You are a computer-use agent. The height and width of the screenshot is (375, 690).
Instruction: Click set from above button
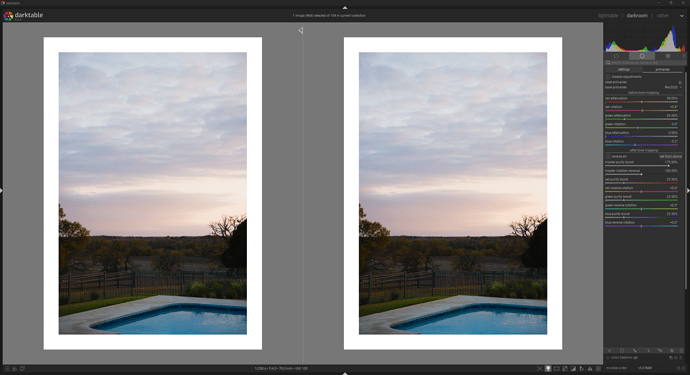pos(671,156)
